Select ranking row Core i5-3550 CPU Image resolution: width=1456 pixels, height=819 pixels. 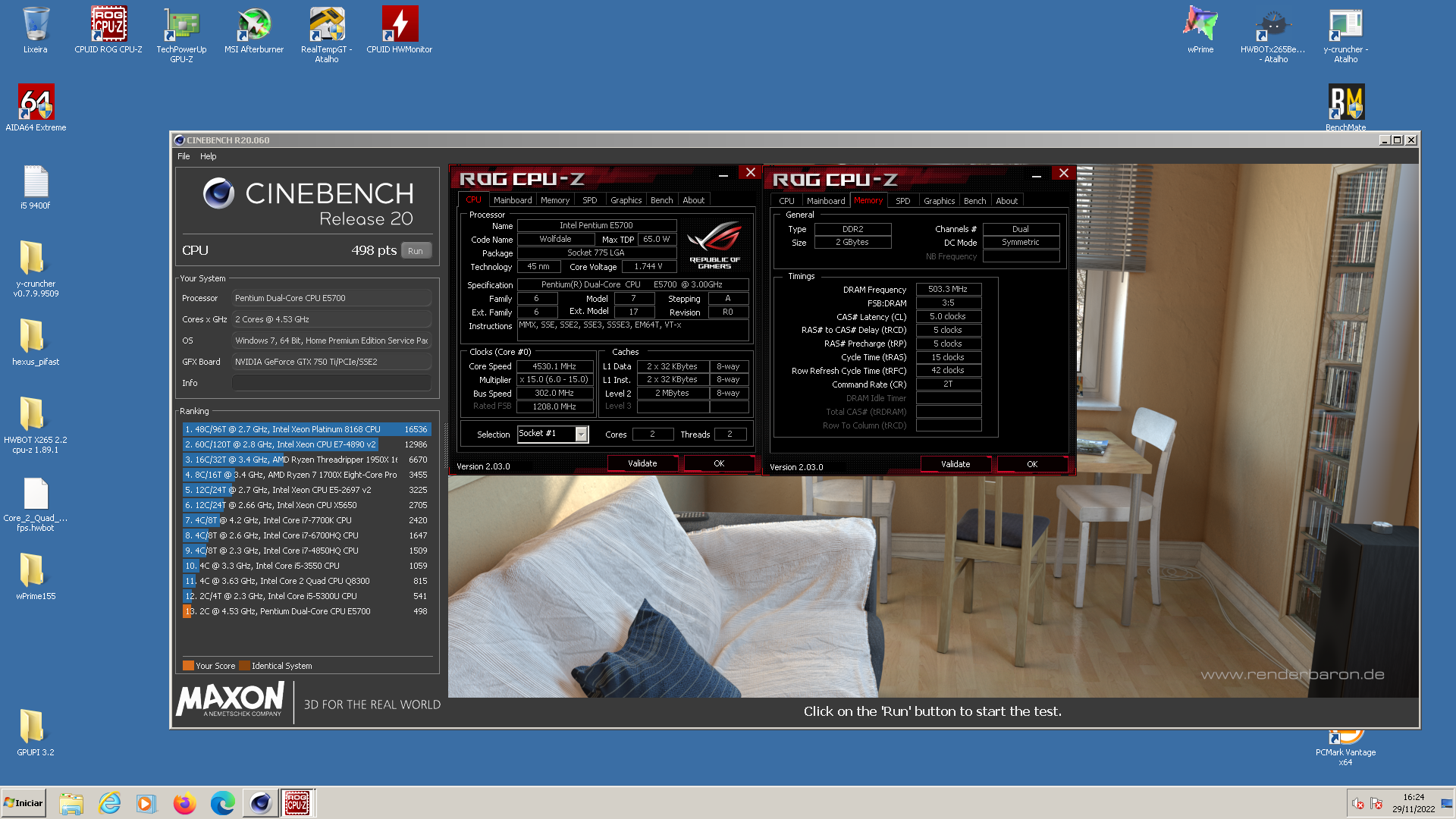[306, 566]
